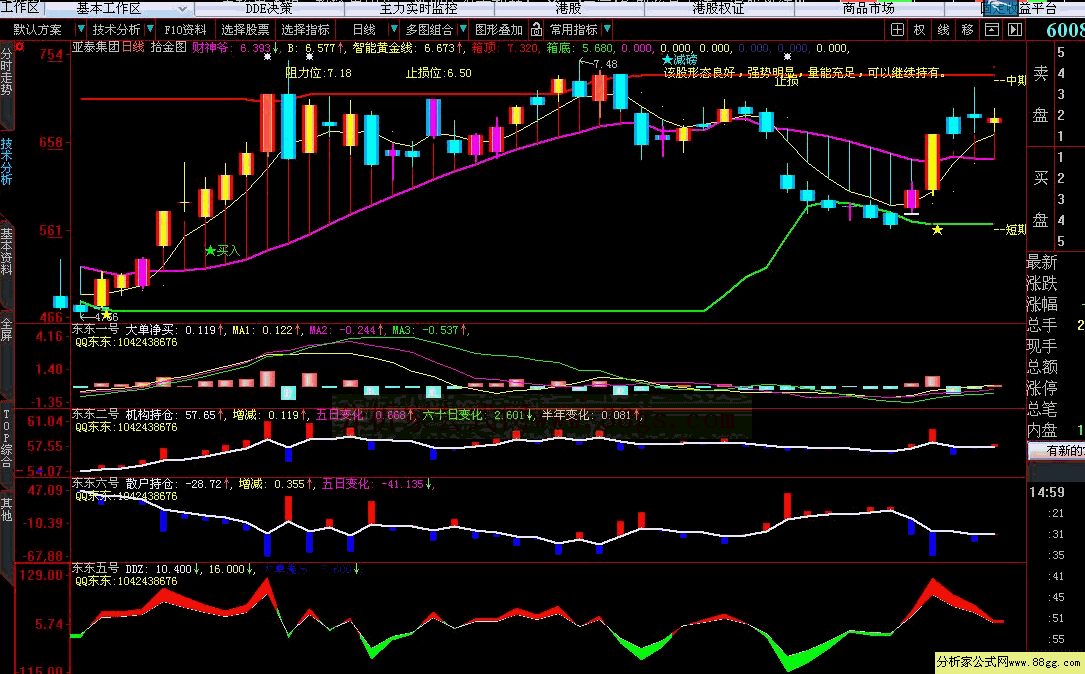Image resolution: width=1085 pixels, height=674 pixels.
Task: Click the 买盘 label in order book panel
Action: pyautogui.click(x=1041, y=199)
